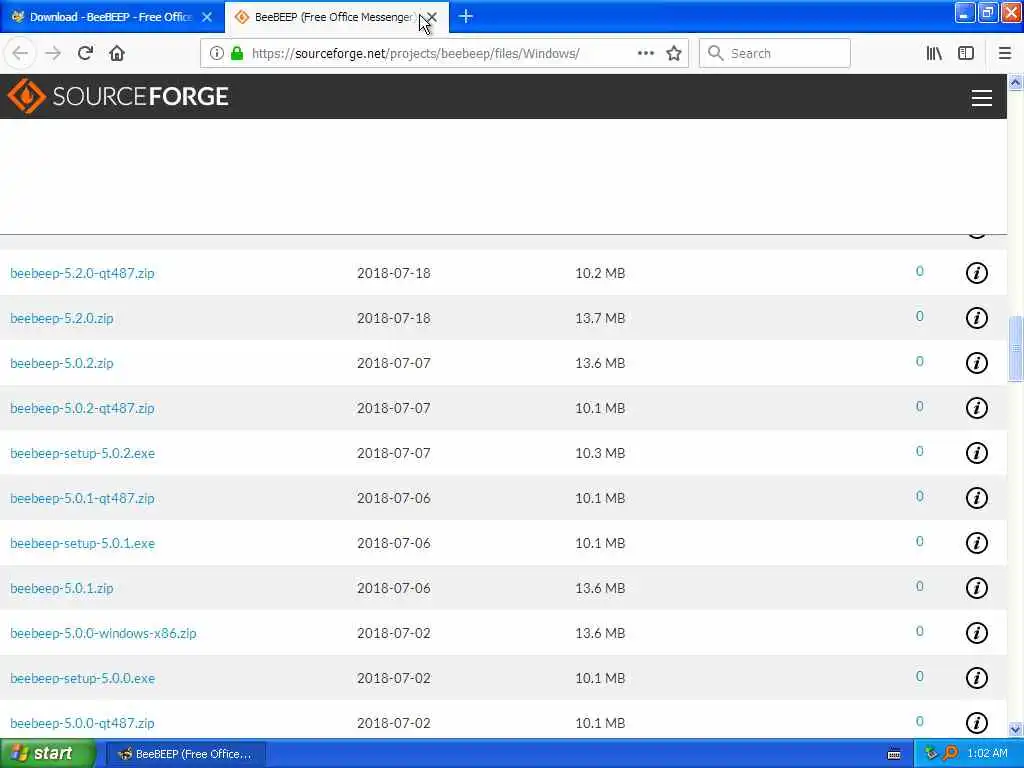Image resolution: width=1024 pixels, height=768 pixels.
Task: Close the Download - BeeBEEP tab
Action: (207, 17)
